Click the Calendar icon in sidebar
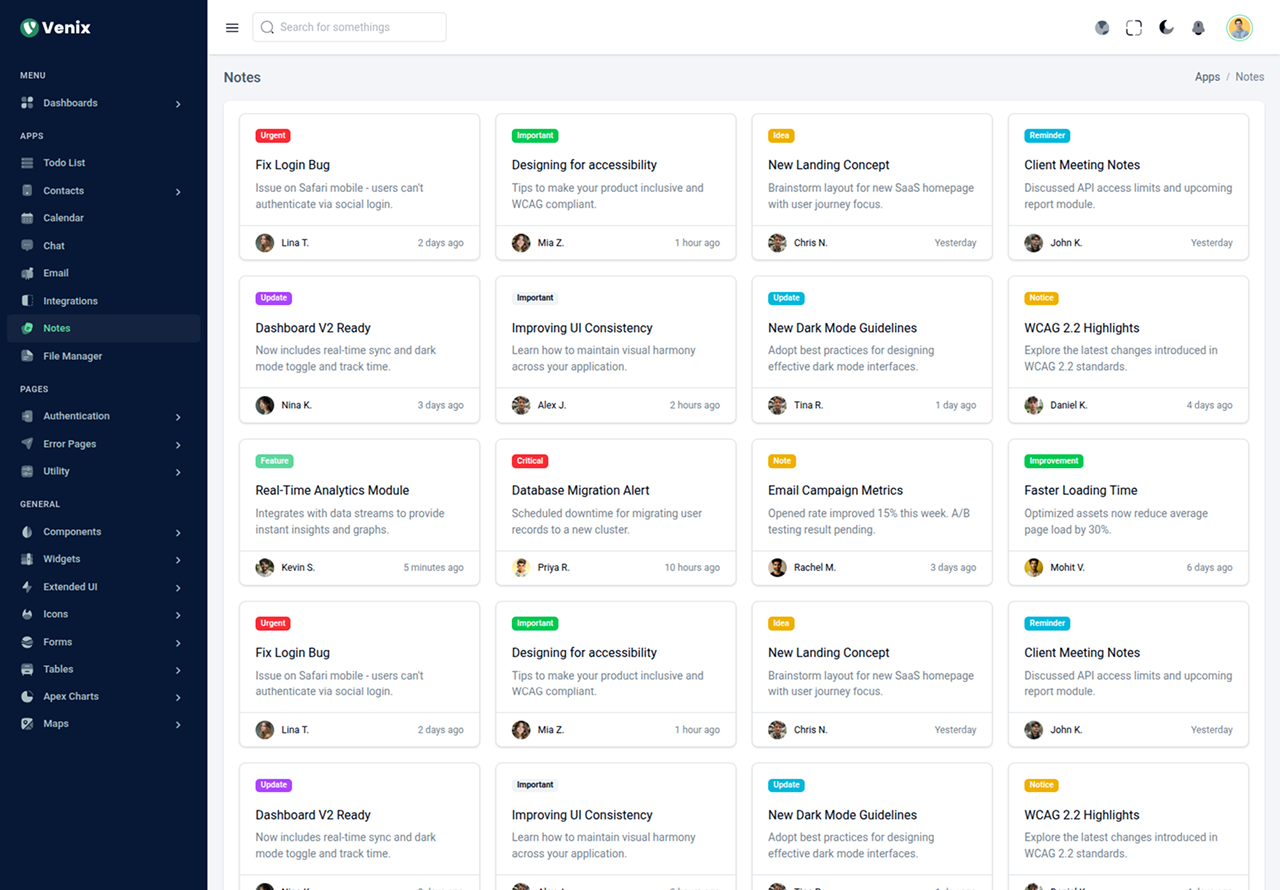1280x890 pixels. pyautogui.click(x=27, y=218)
